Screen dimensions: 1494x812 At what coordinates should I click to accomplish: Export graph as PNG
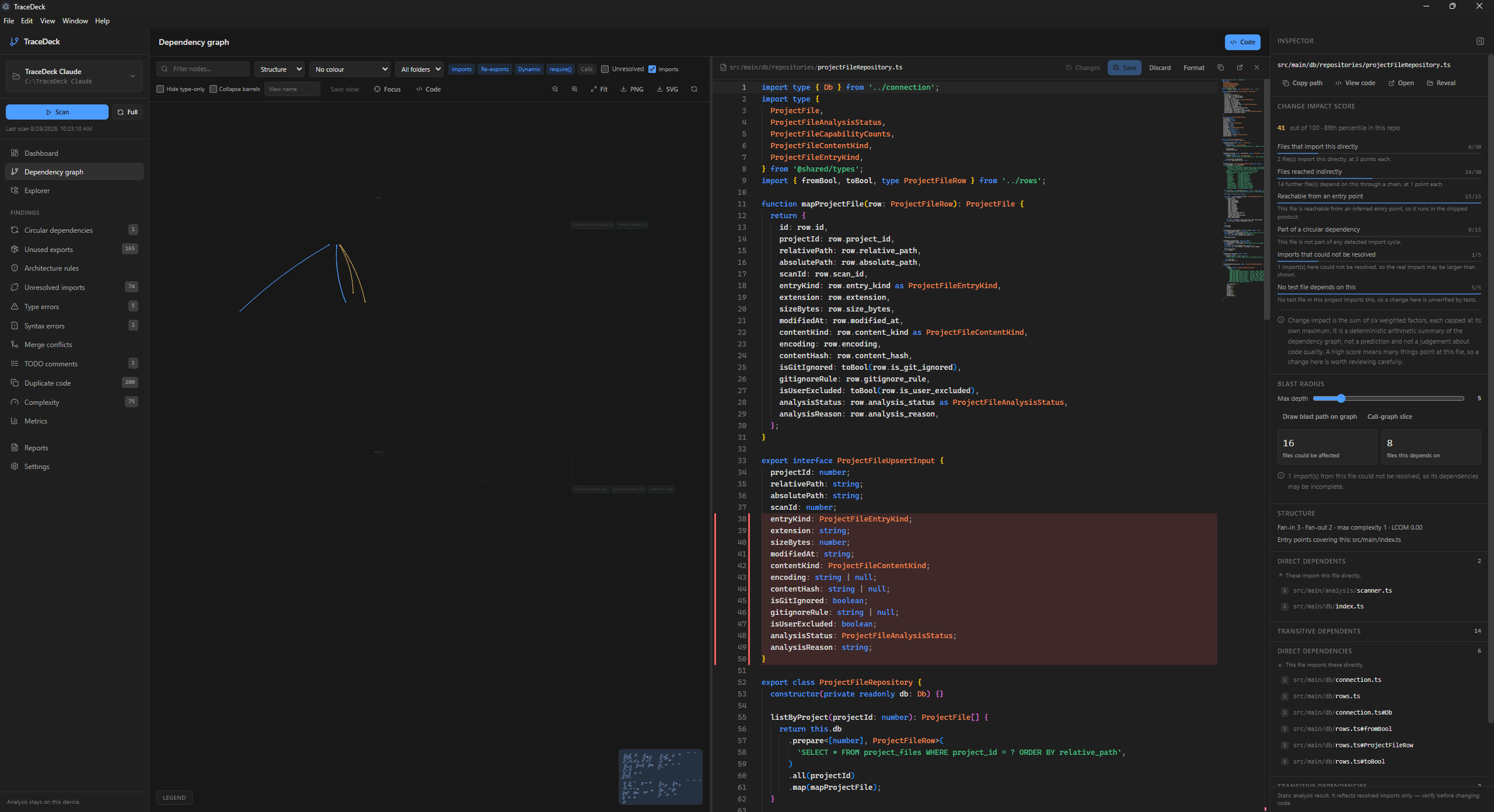coord(632,89)
